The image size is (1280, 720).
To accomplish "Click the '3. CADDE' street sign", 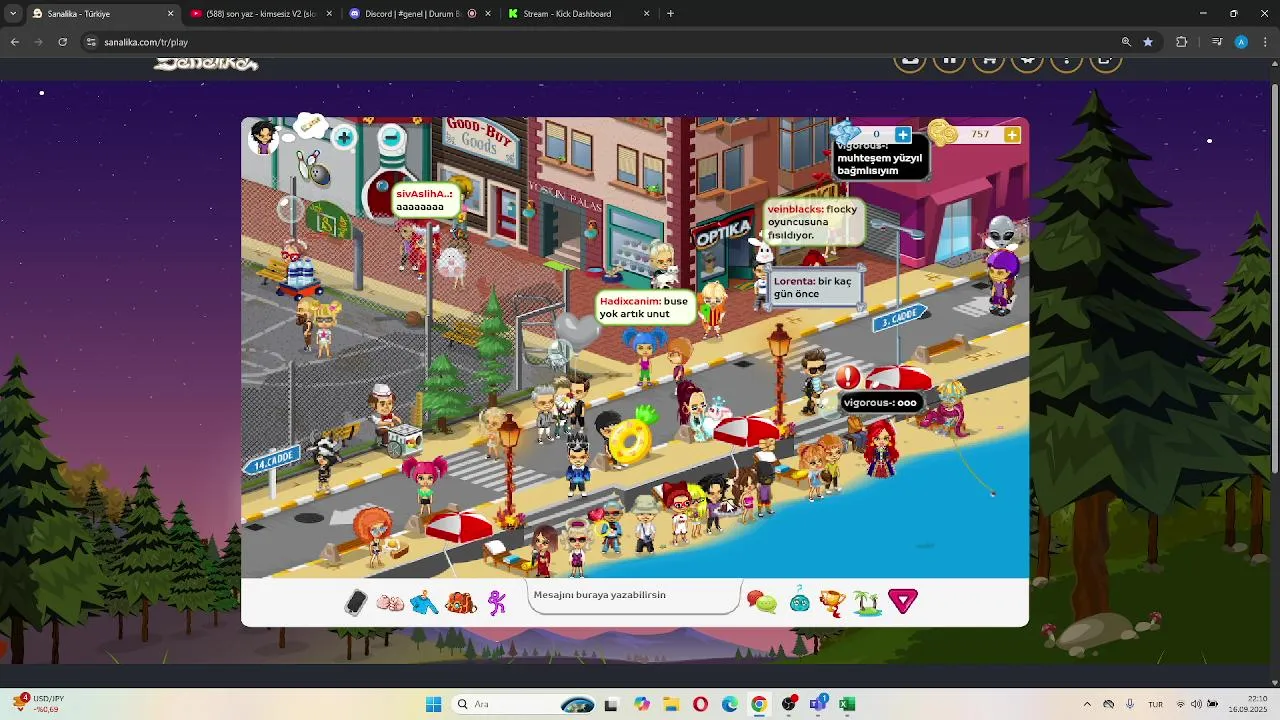I will pos(899,318).
